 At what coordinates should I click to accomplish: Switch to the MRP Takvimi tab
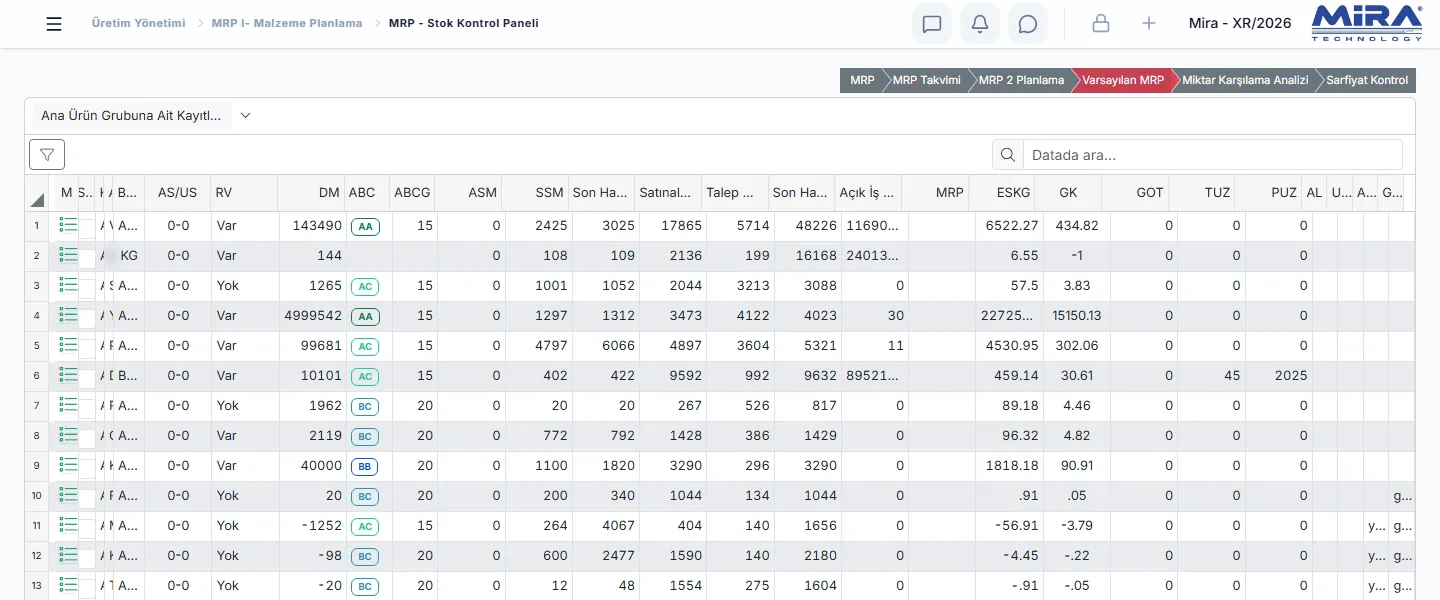pyautogui.click(x=926, y=80)
